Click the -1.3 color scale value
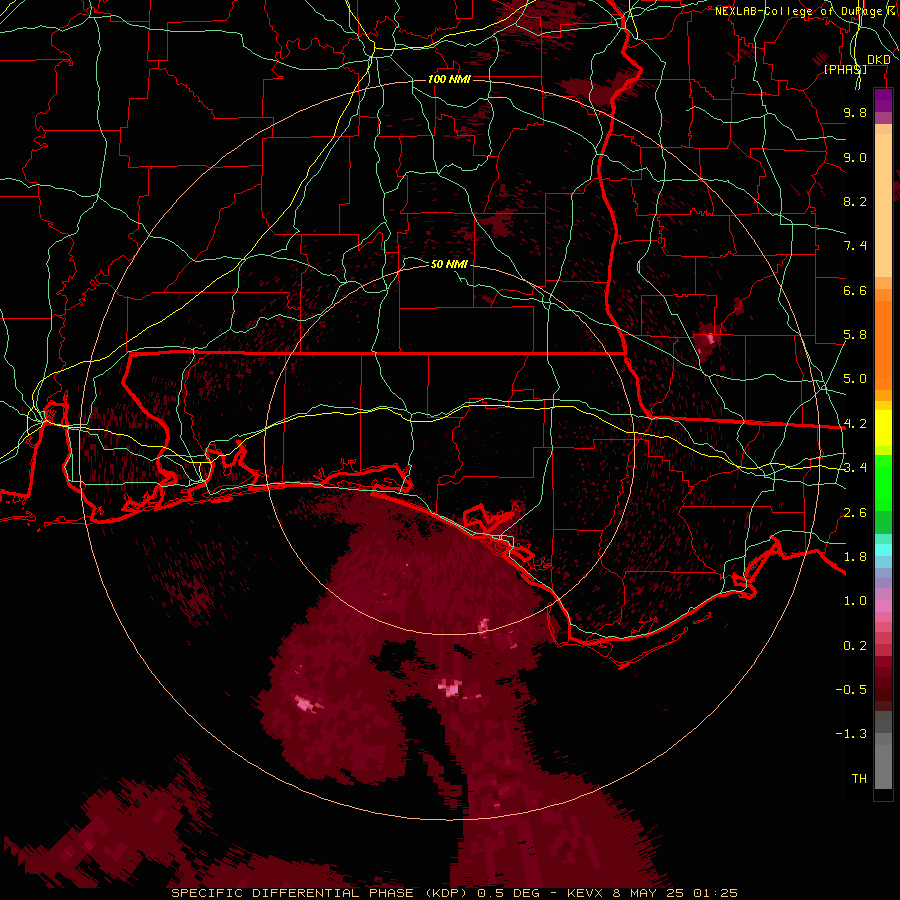Viewport: 900px width, 900px height. [851, 734]
